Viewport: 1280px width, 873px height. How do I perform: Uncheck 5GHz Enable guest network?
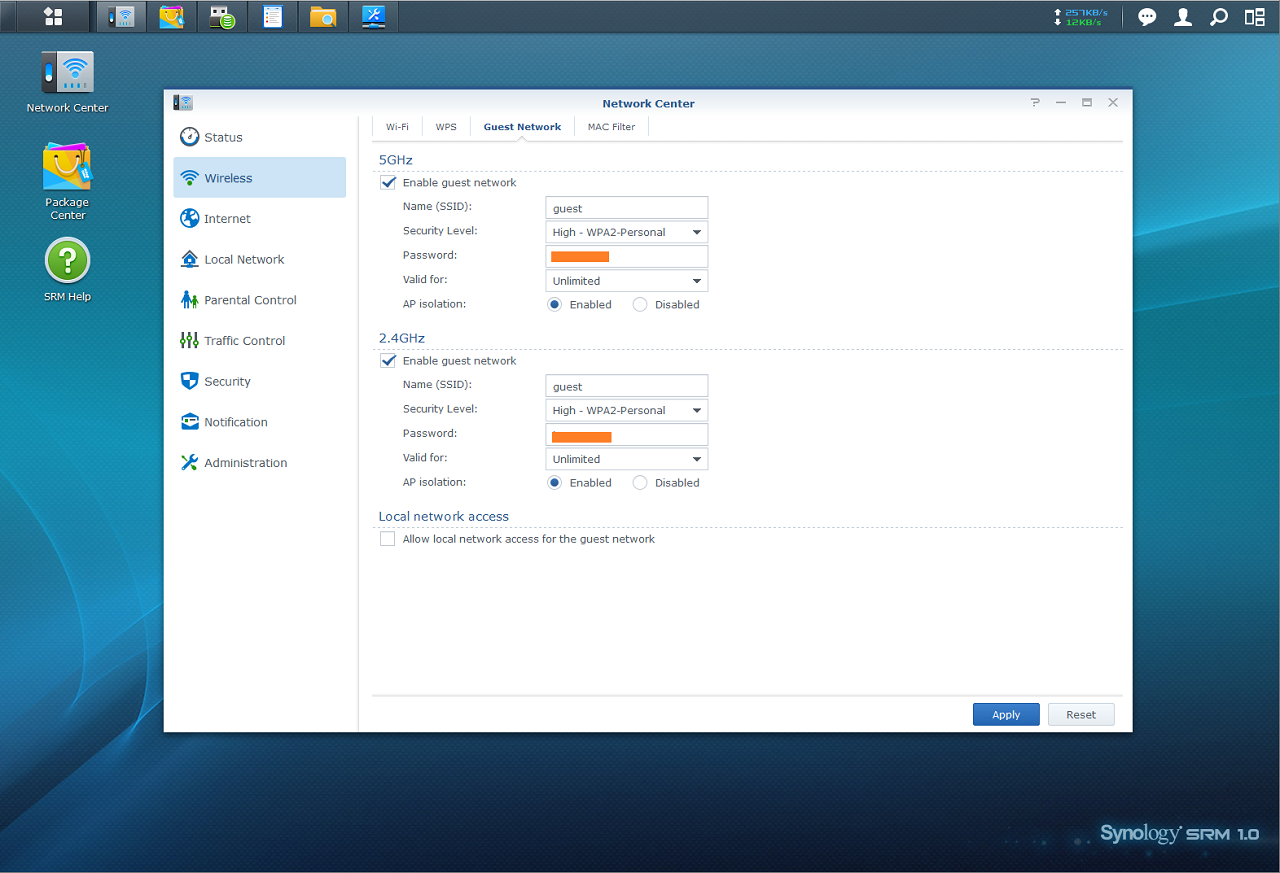coord(388,183)
